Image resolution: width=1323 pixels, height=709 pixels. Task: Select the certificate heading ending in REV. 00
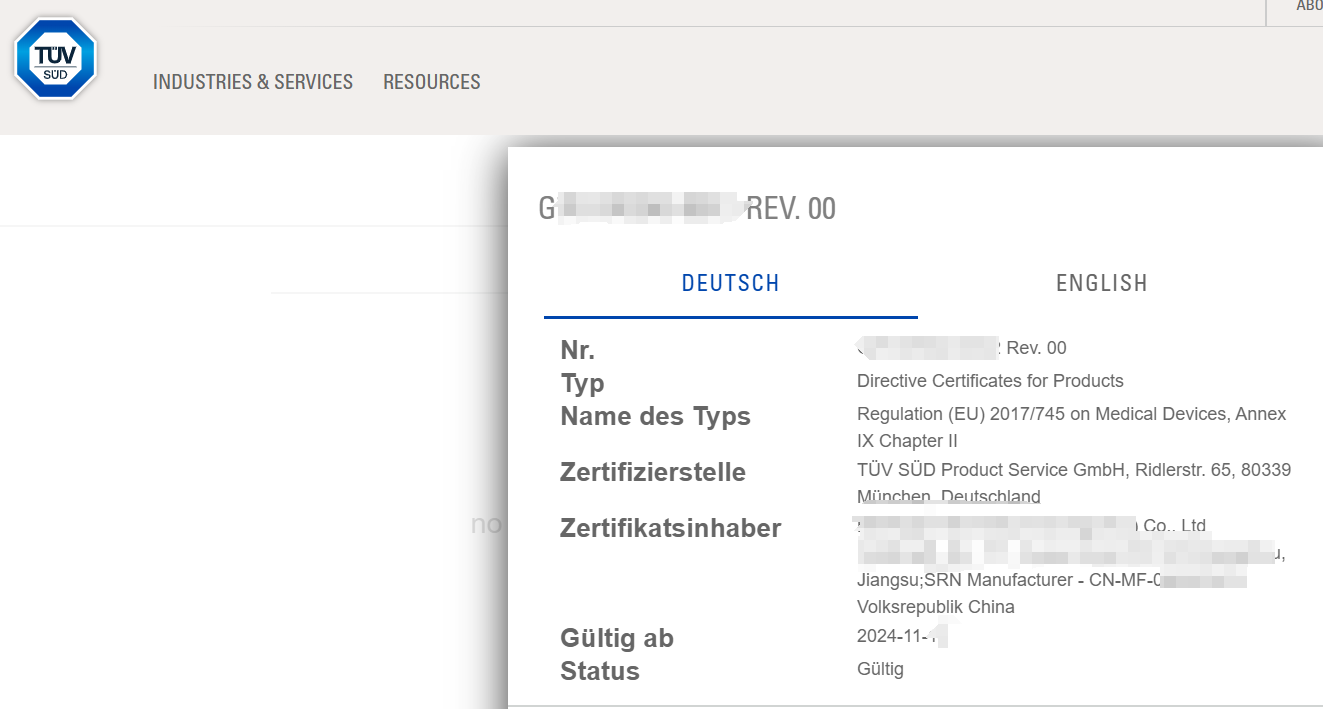pyautogui.click(x=687, y=208)
